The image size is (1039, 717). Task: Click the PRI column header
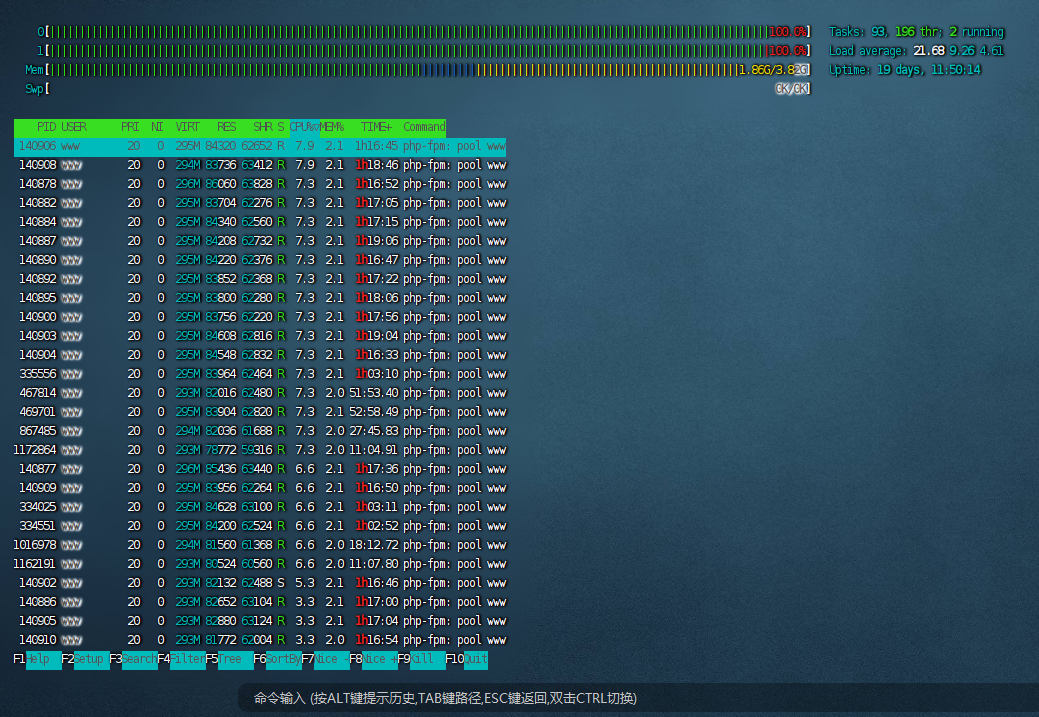[x=130, y=127]
